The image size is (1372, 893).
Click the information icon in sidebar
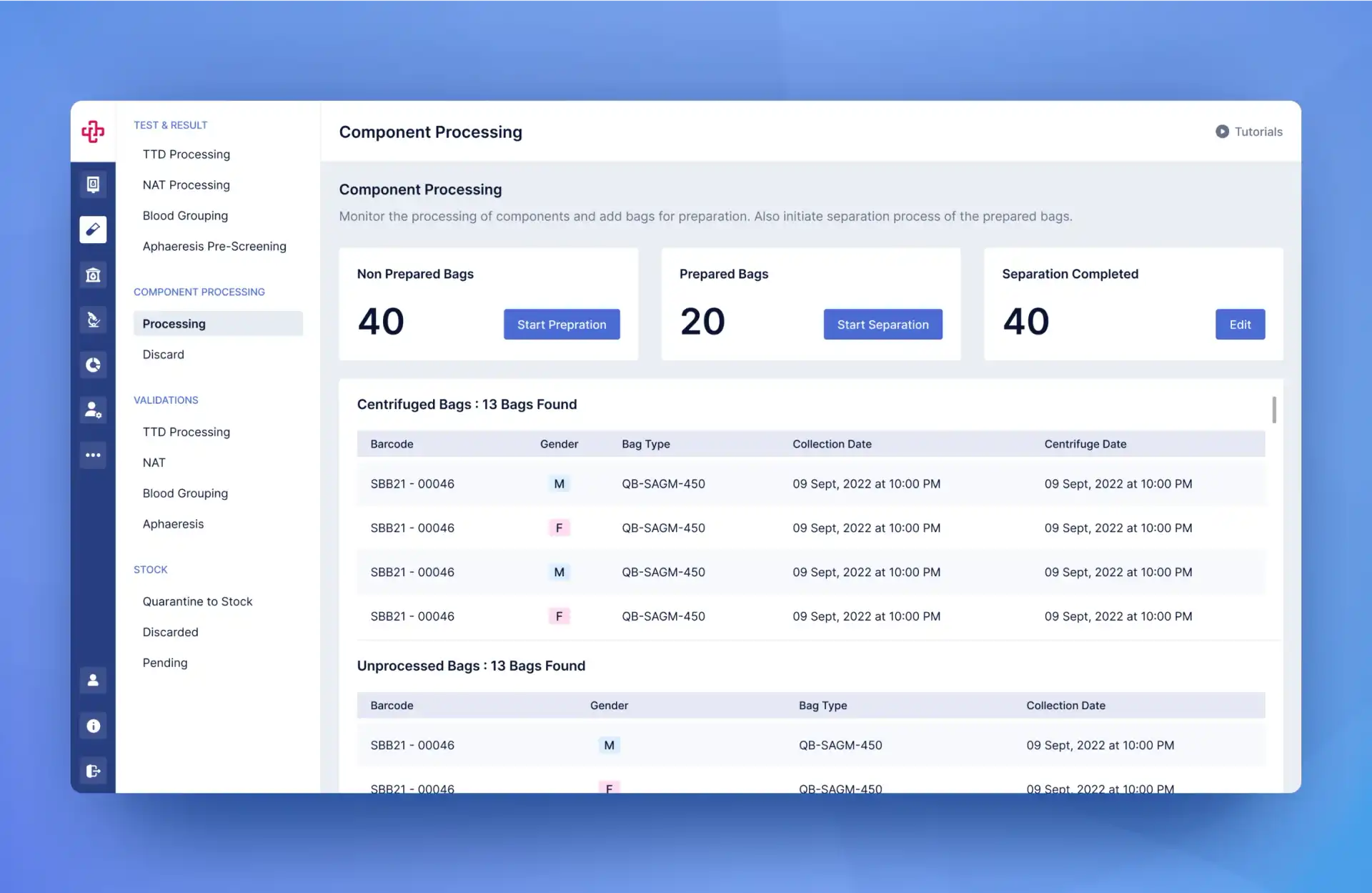coord(92,724)
